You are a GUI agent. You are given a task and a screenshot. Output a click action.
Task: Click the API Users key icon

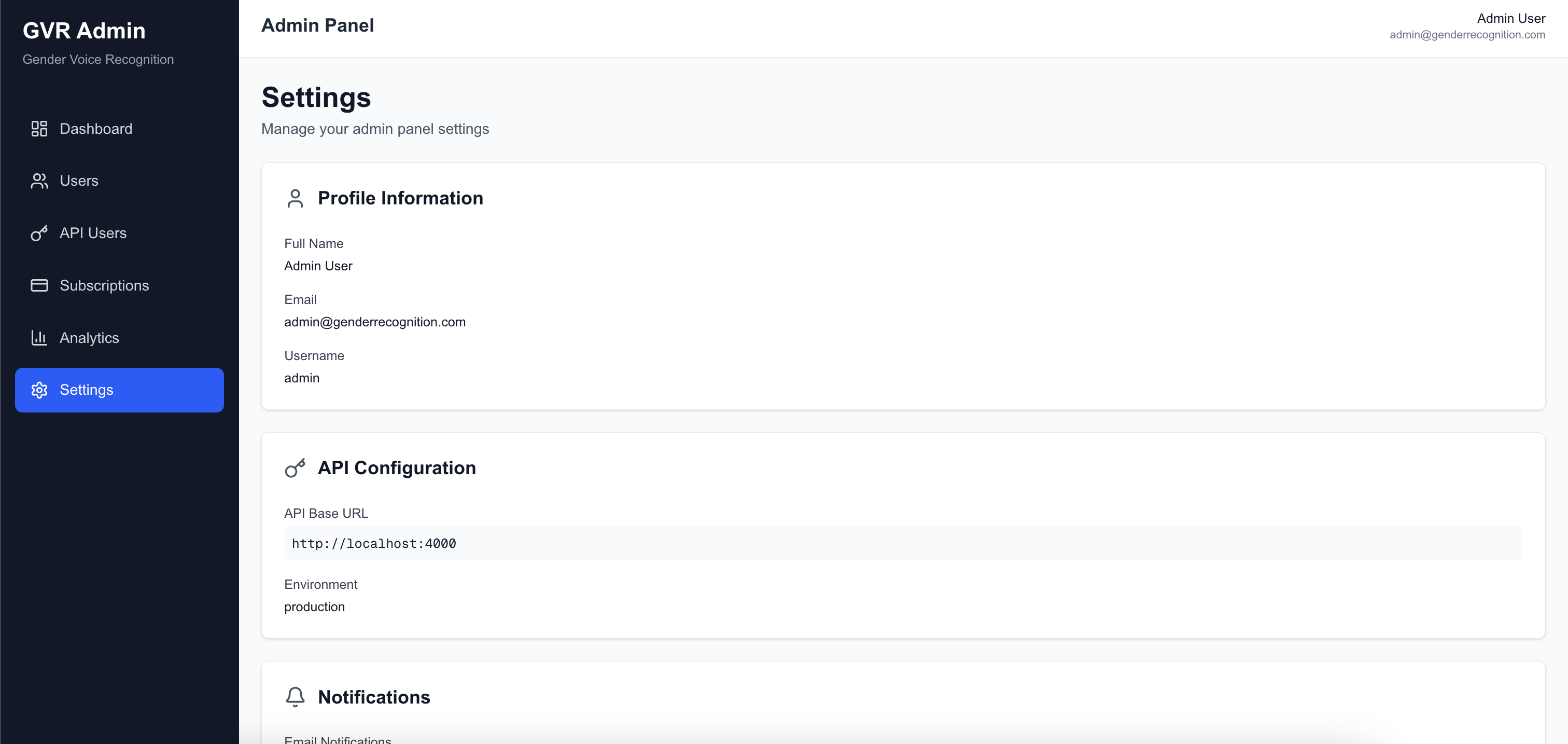coord(39,233)
